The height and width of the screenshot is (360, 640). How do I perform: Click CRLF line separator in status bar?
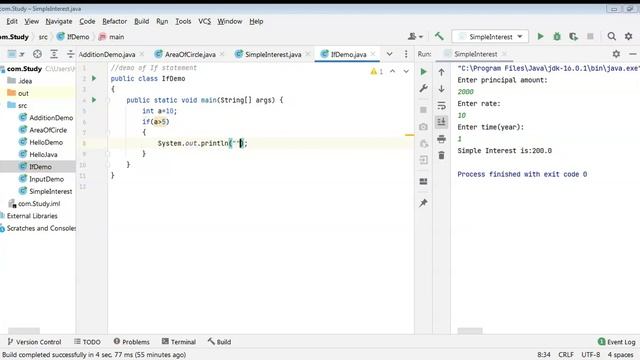[x=566, y=355]
